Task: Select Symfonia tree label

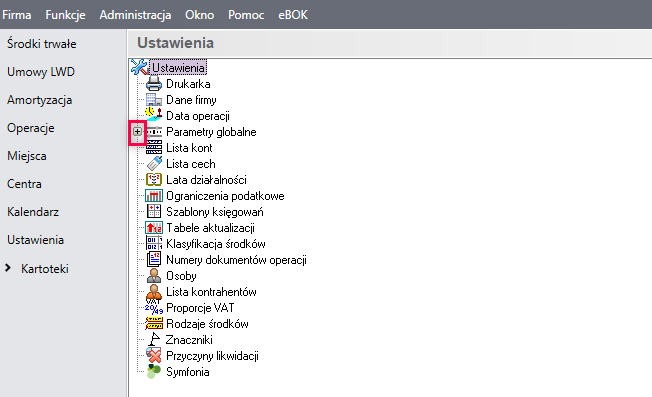Action: coord(188,372)
